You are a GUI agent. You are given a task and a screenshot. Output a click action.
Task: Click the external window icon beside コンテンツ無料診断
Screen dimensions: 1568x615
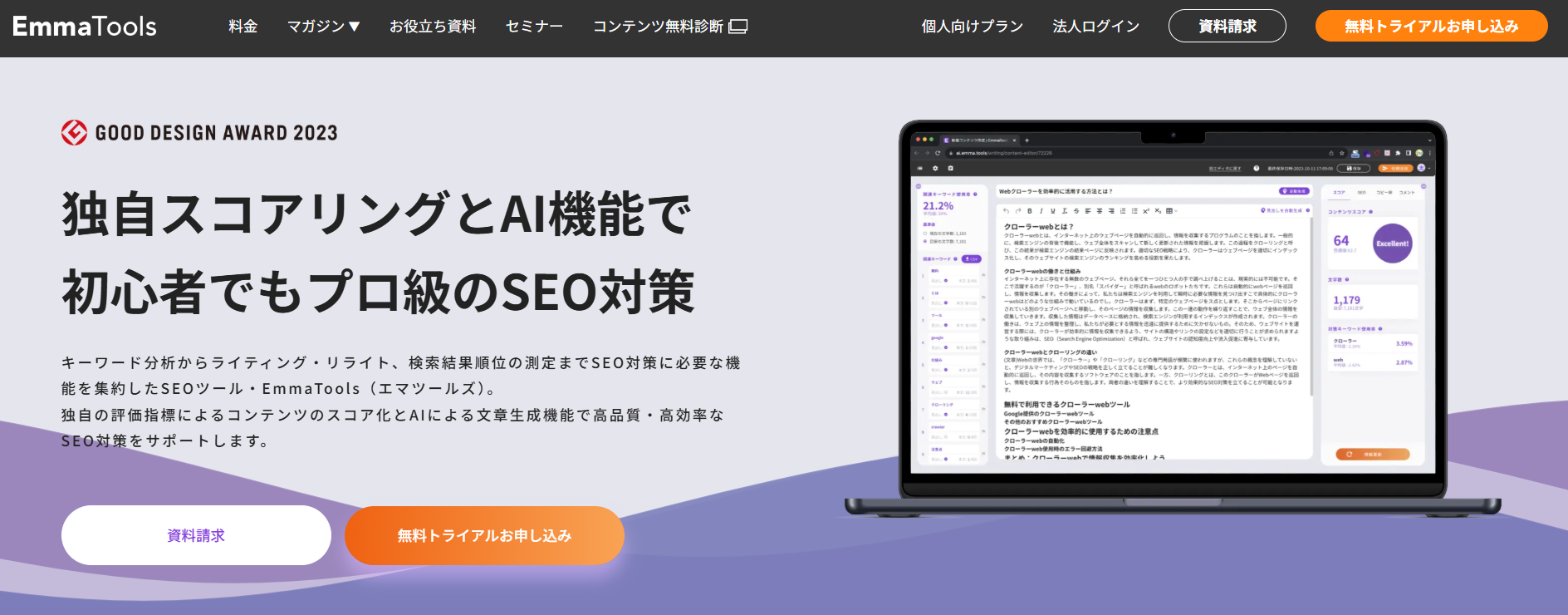pyautogui.click(x=738, y=27)
